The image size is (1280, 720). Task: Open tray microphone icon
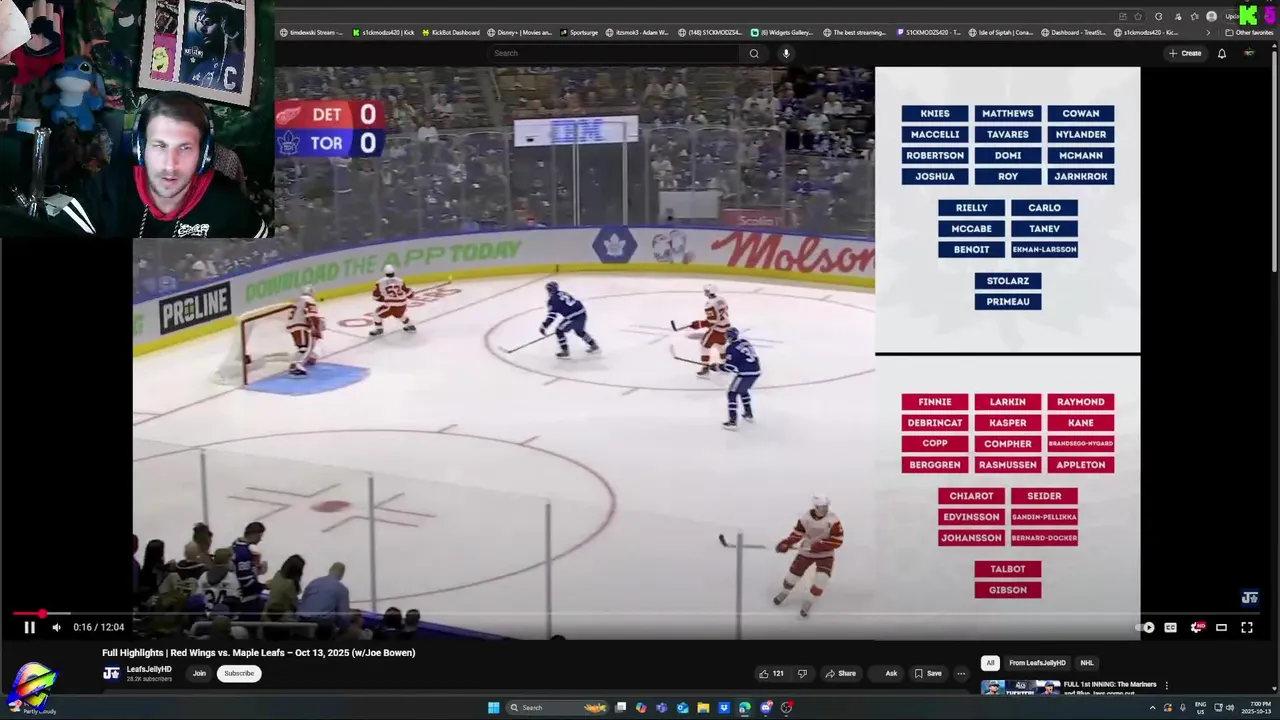[x=1181, y=707]
